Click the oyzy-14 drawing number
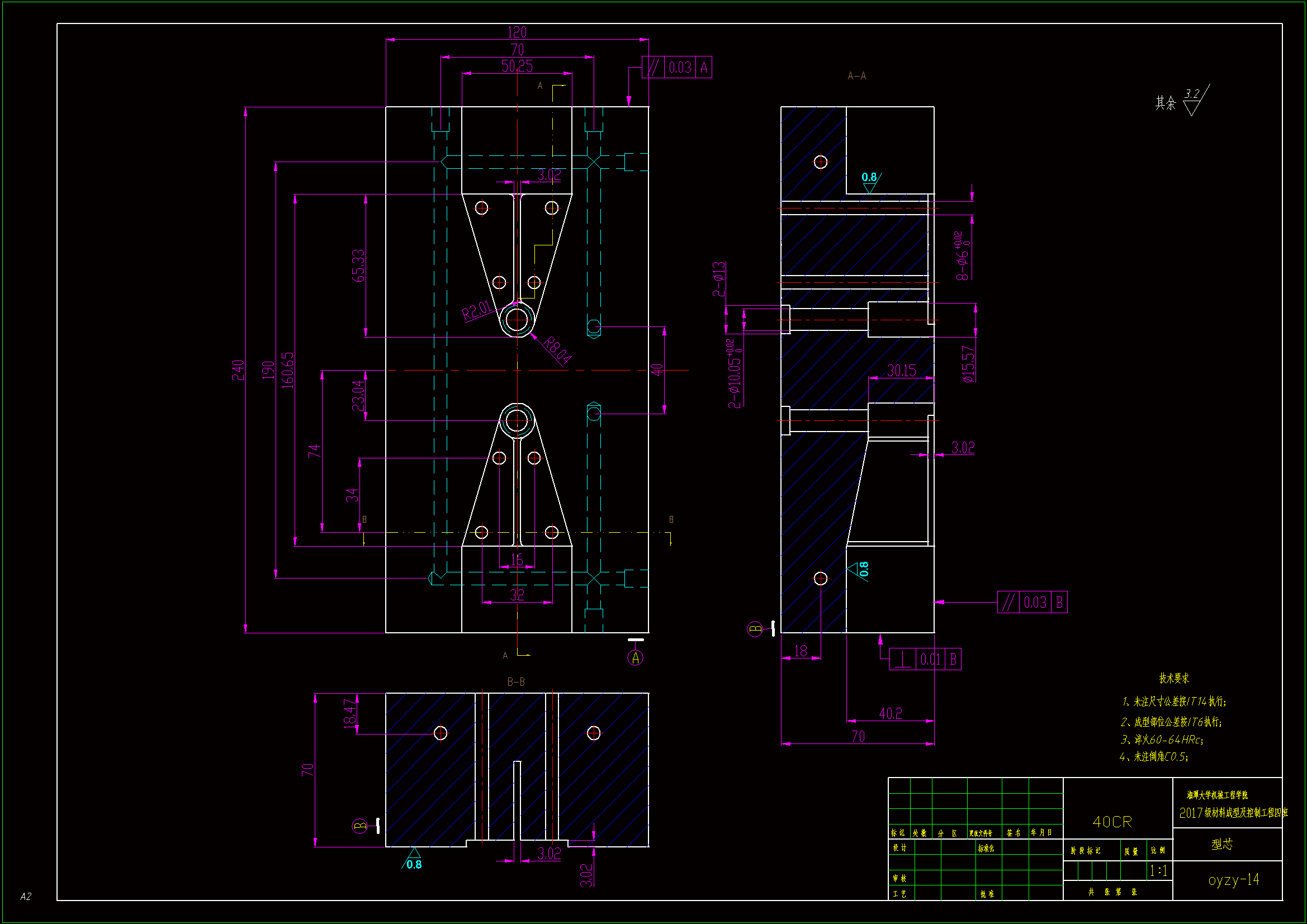1307x924 pixels. [1233, 880]
